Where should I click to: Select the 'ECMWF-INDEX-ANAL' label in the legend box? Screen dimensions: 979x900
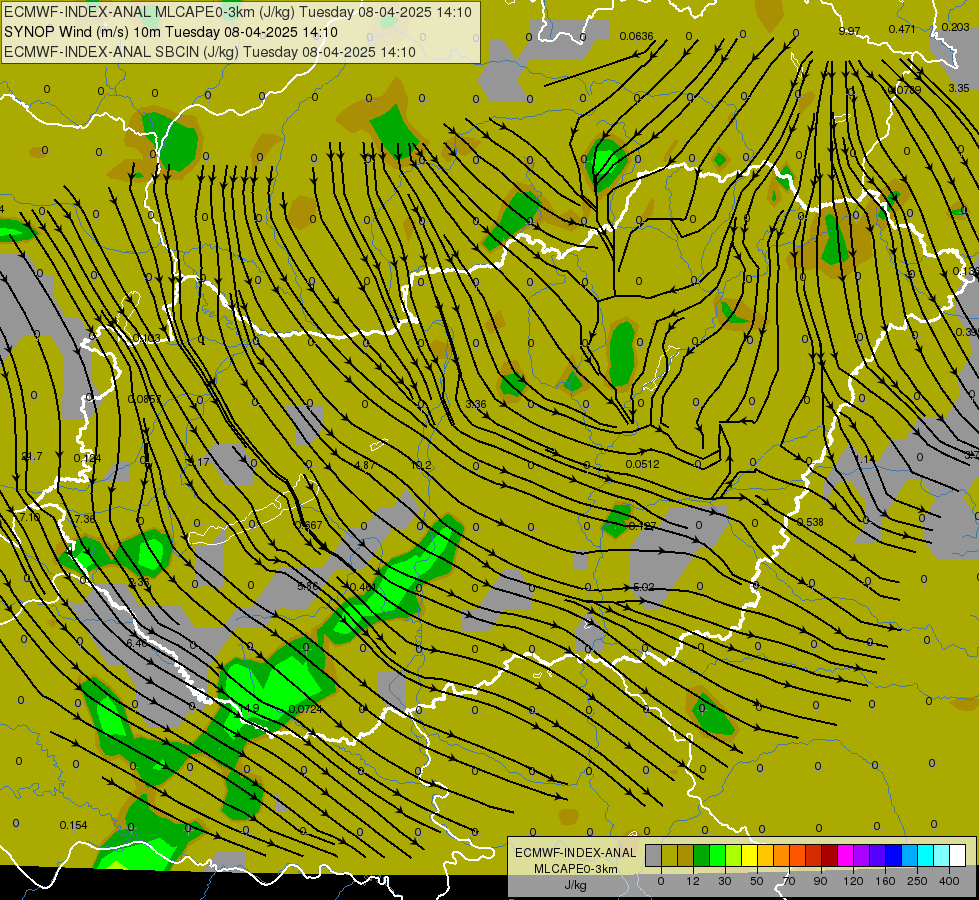575,853
